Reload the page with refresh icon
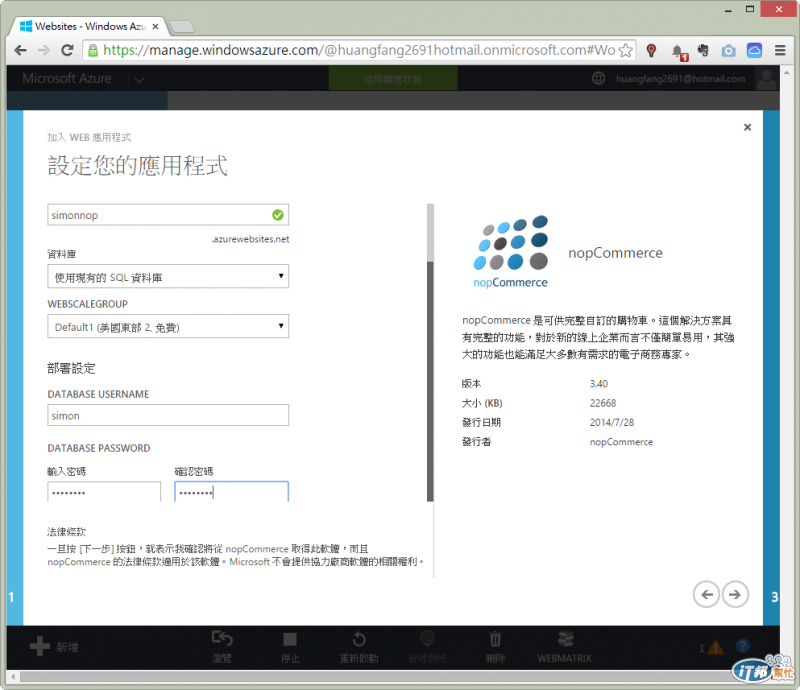 pos(67,50)
